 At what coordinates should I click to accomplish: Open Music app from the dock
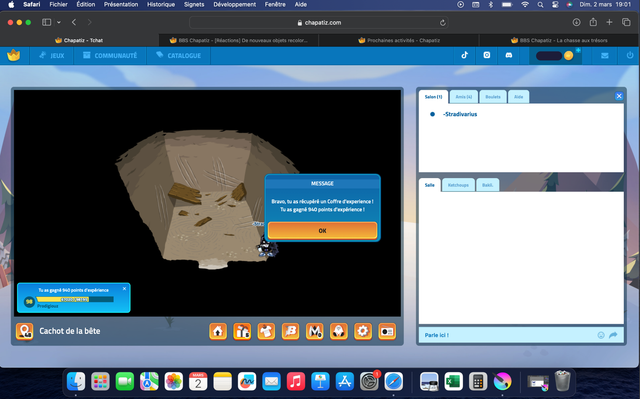point(296,382)
